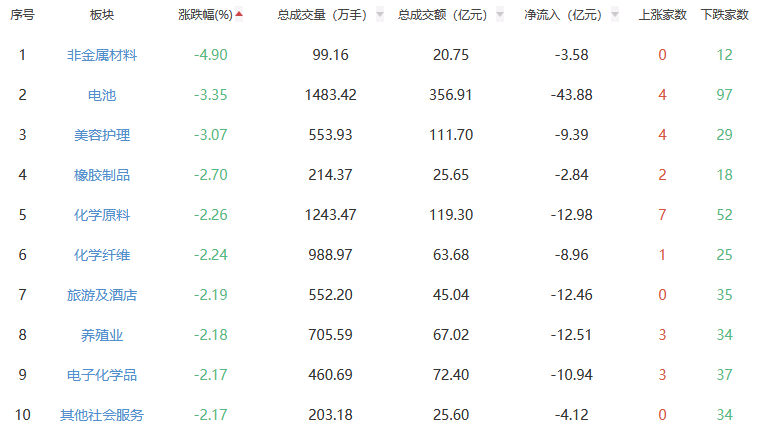The height and width of the screenshot is (433, 757).
Task: Click the 化学原料 sector name
Action: tap(101, 215)
